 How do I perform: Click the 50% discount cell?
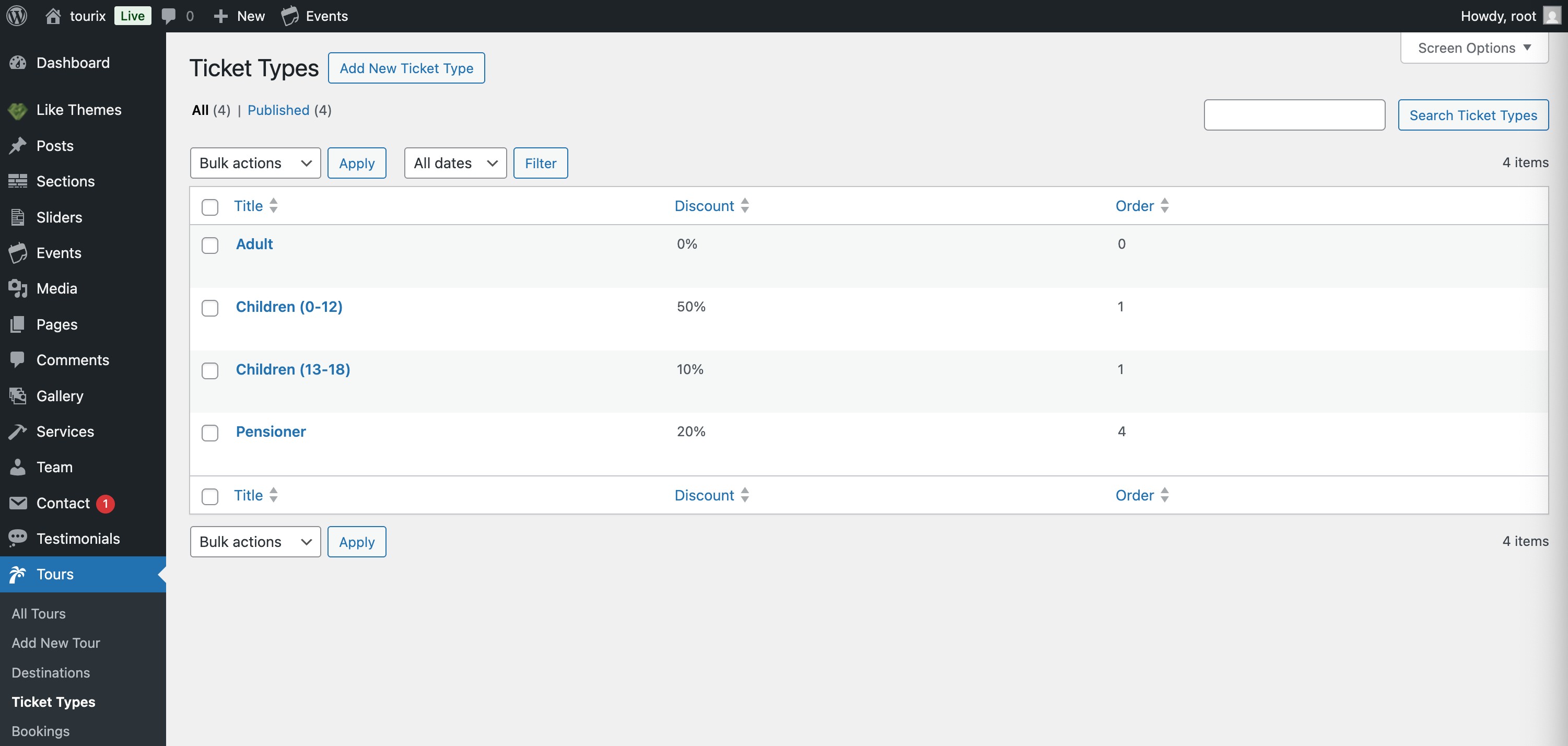691,306
